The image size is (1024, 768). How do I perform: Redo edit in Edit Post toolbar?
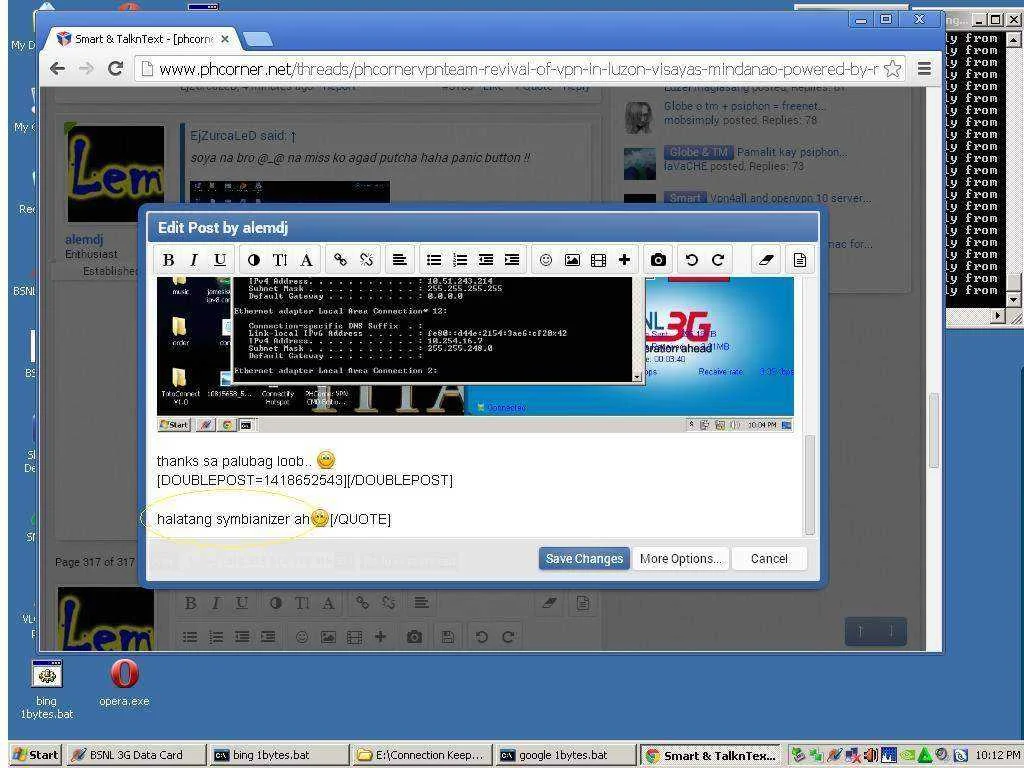pyautogui.click(x=718, y=260)
